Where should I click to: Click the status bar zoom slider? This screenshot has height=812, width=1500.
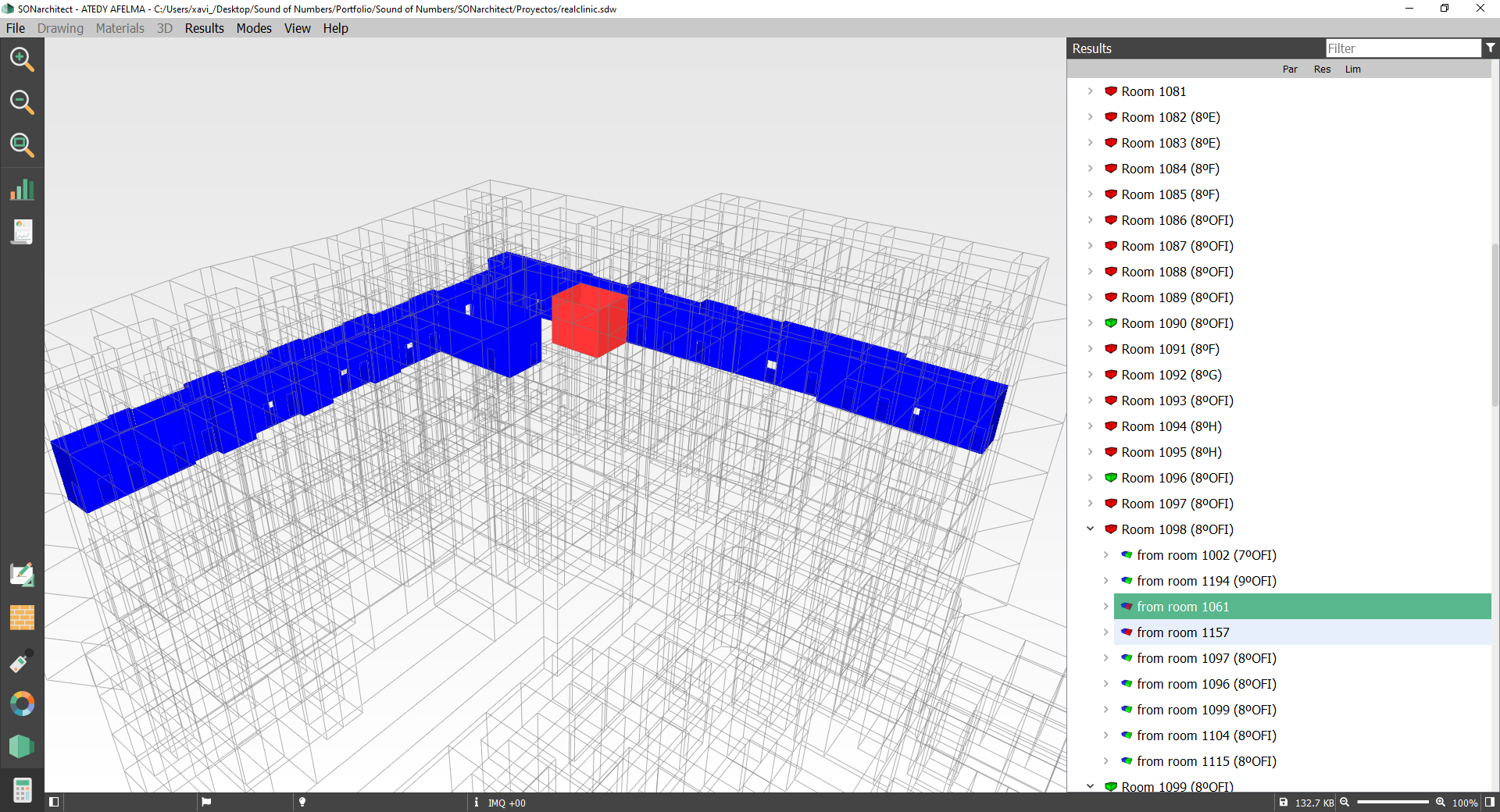coord(1392,802)
